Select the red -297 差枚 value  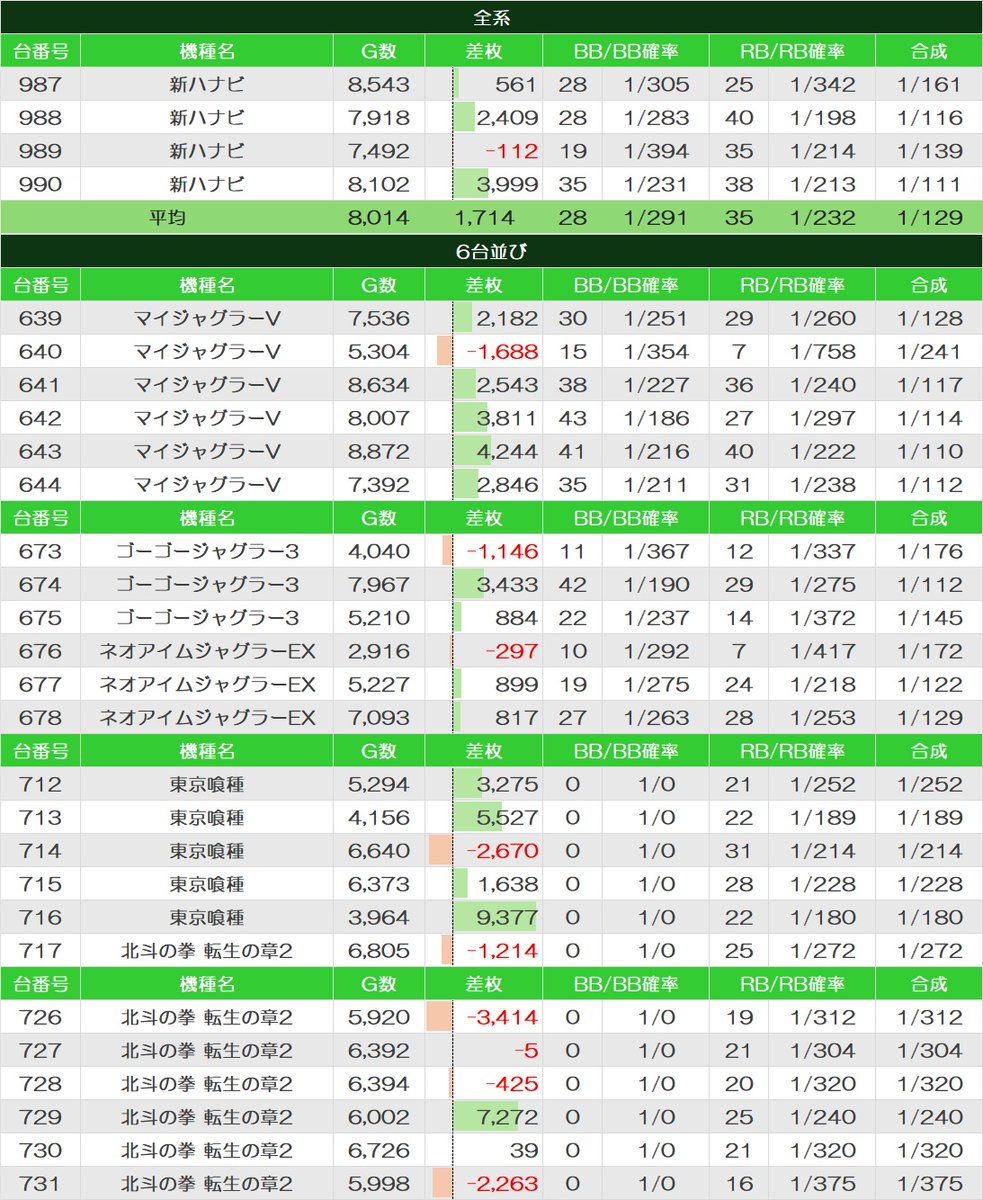[x=511, y=651]
